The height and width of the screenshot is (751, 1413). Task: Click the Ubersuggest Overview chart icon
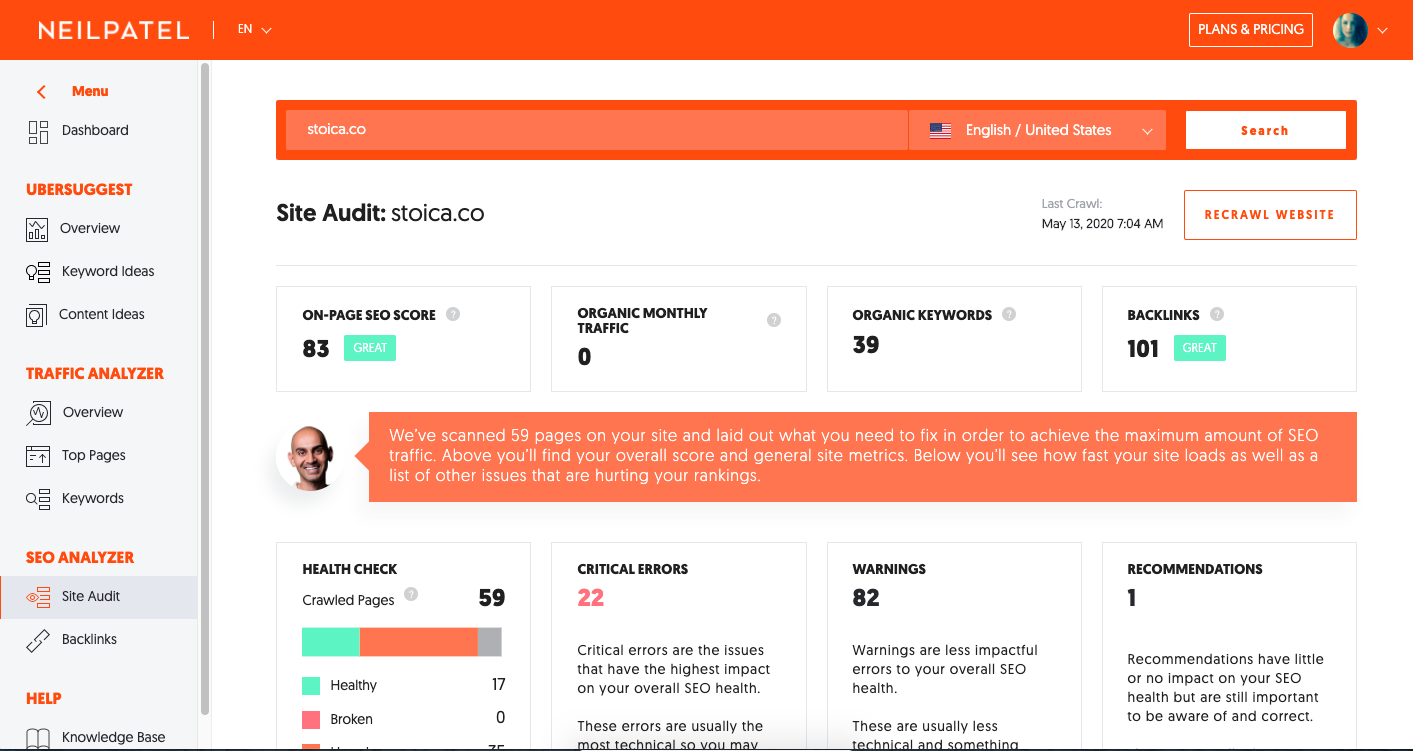[37, 229]
